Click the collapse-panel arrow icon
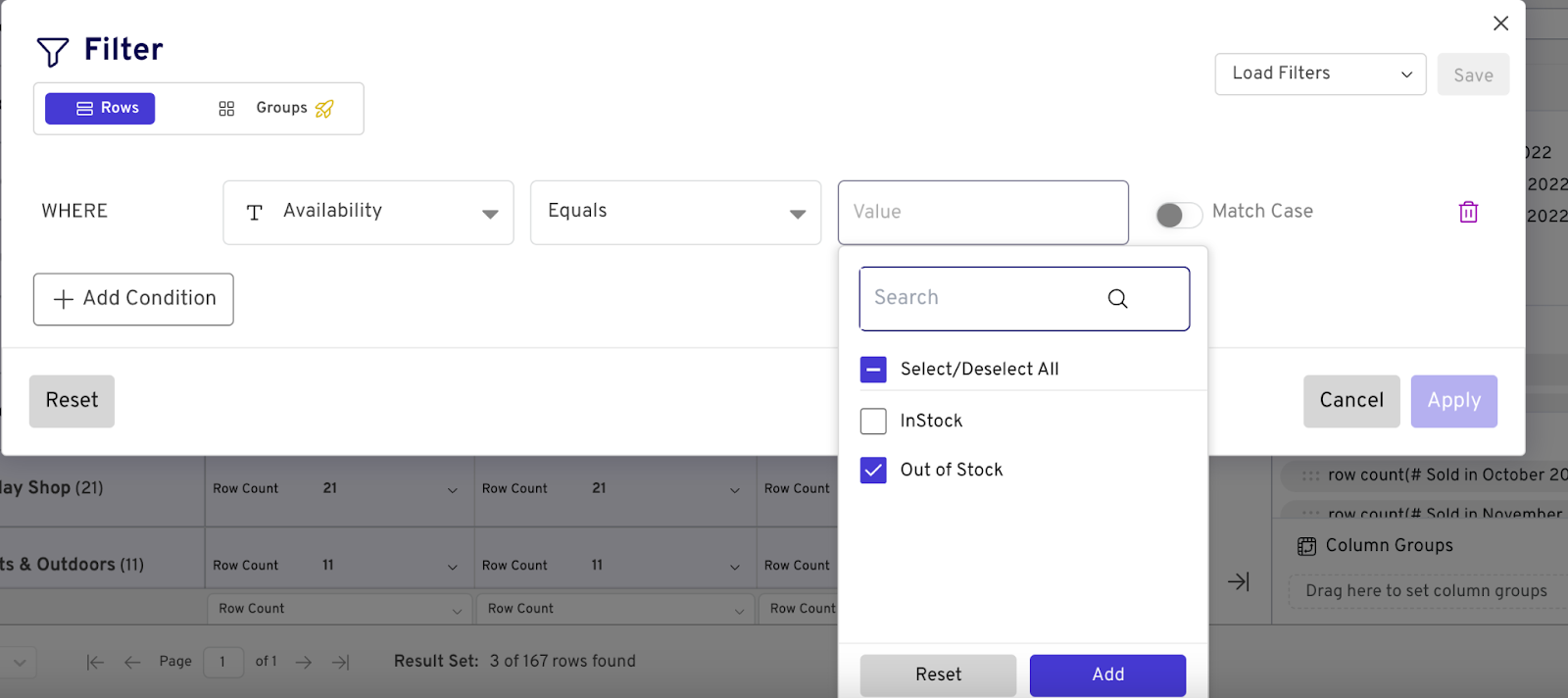The height and width of the screenshot is (698, 1568). pos(1239,582)
